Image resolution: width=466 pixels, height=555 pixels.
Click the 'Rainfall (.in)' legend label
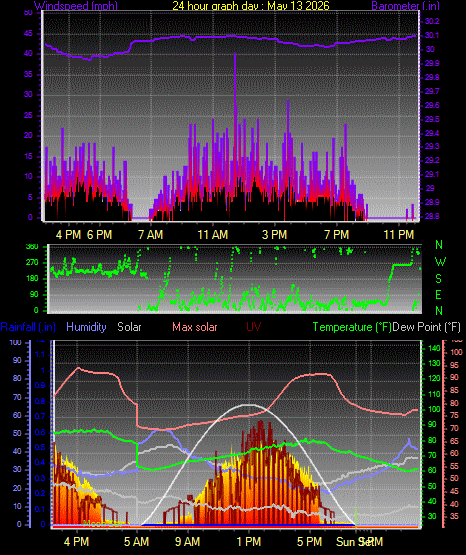click(28, 327)
